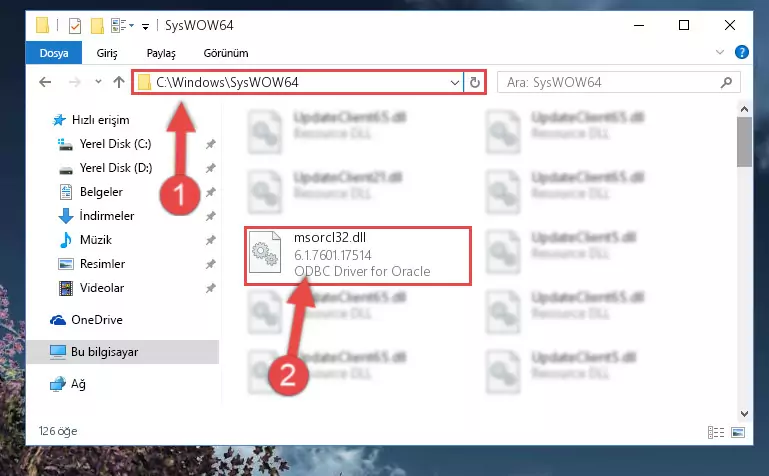Open the Müzik folder in the sidebar
This screenshot has width=769, height=476.
point(96,240)
